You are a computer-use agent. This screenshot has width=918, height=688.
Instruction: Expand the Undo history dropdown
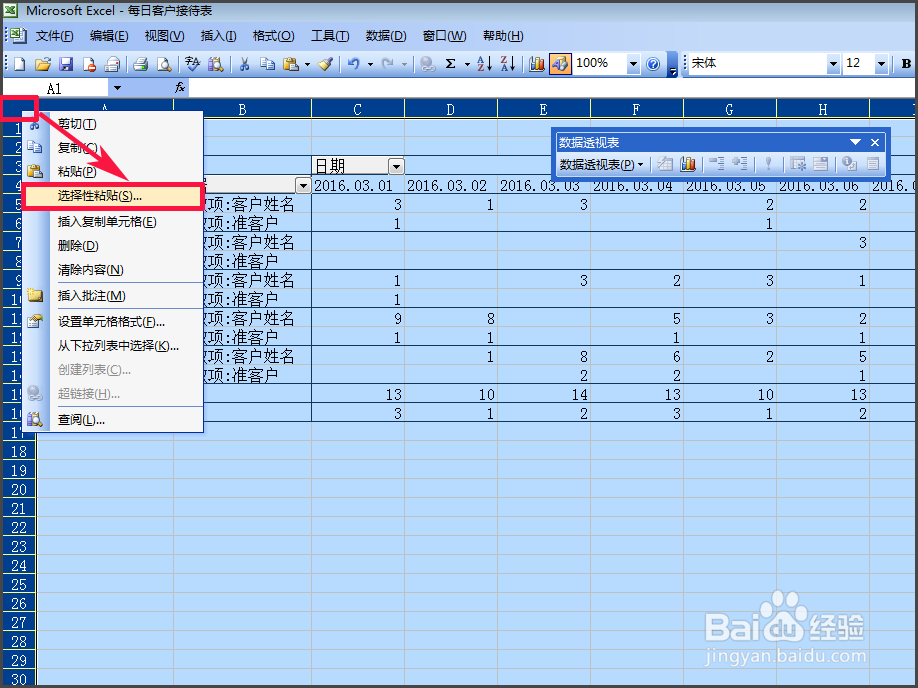pyautogui.click(x=371, y=64)
